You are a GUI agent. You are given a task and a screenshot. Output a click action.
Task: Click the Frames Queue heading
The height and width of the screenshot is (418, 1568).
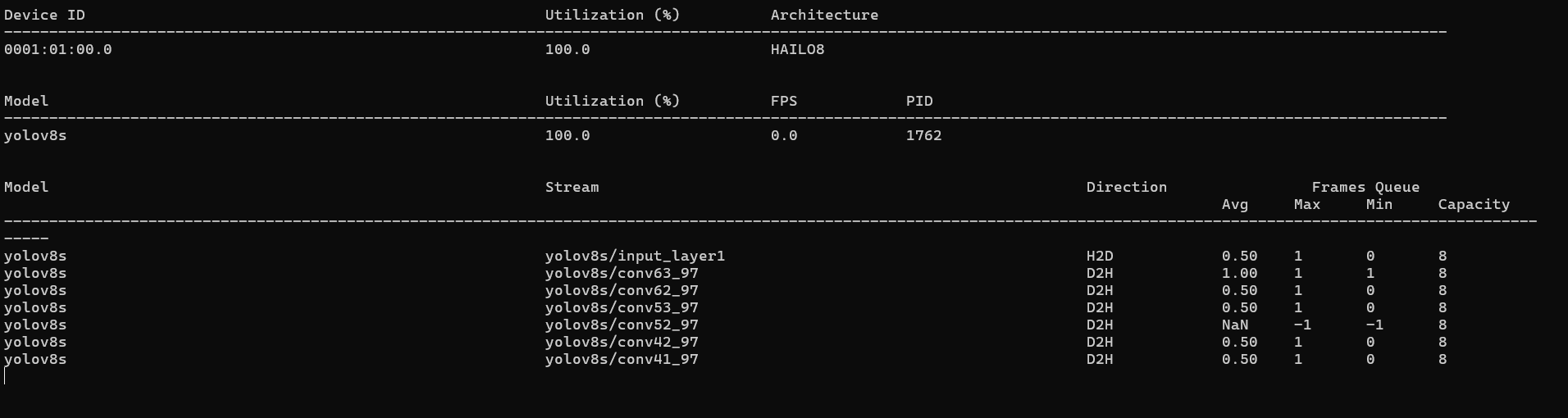1365,187
